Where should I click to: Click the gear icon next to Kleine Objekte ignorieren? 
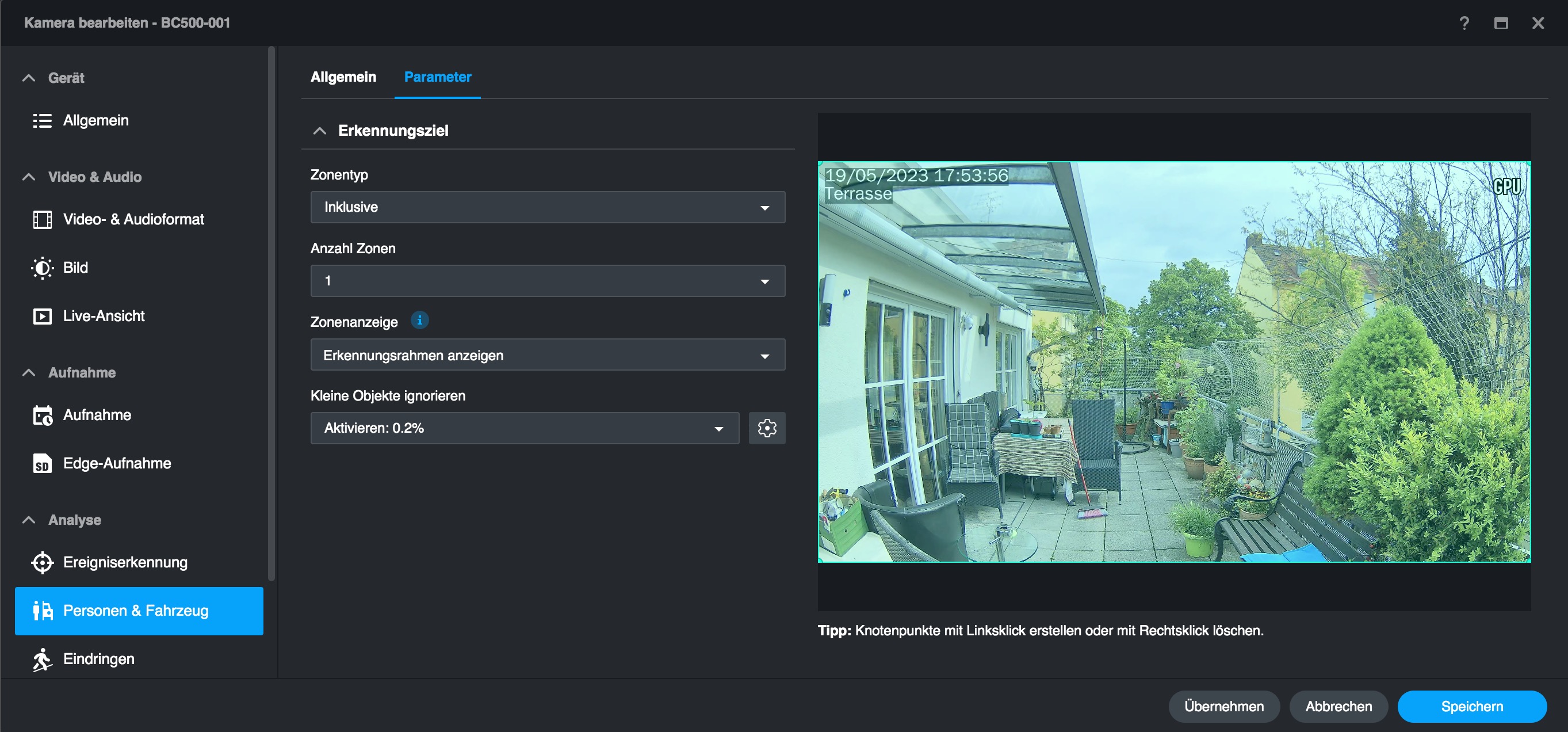[766, 428]
